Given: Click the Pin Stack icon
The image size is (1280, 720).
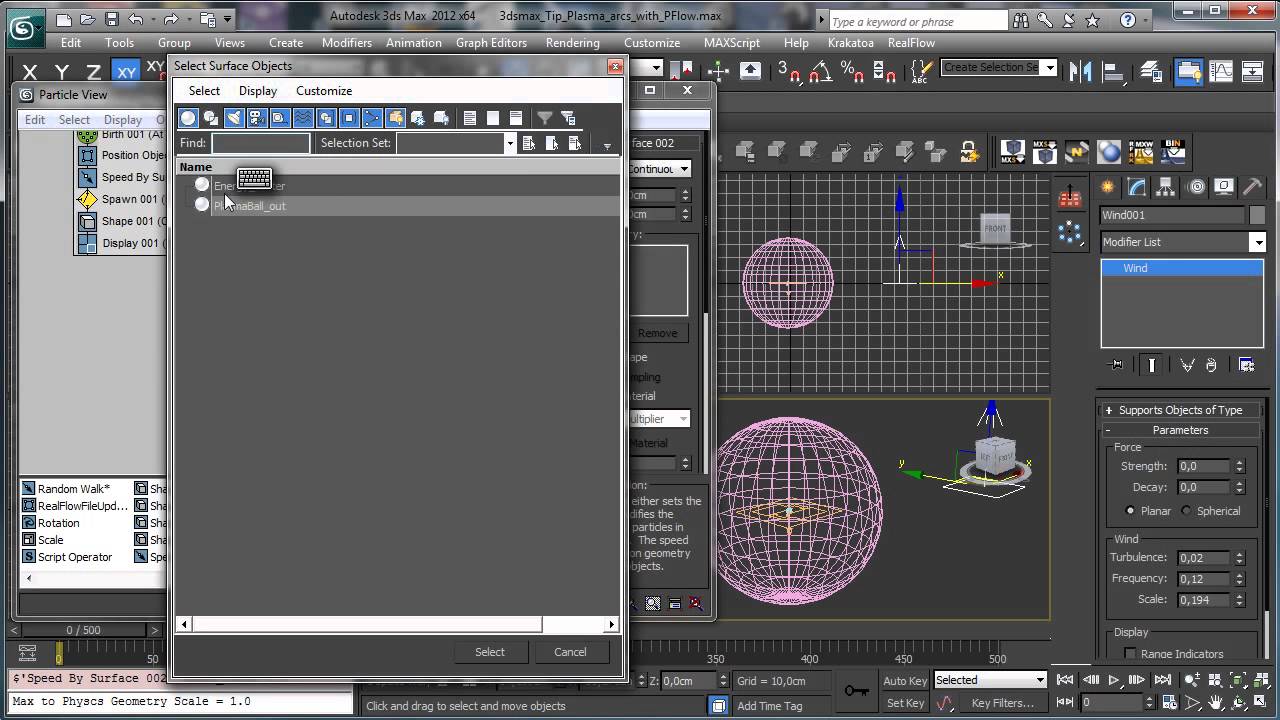Looking at the screenshot, I should coord(1117,365).
